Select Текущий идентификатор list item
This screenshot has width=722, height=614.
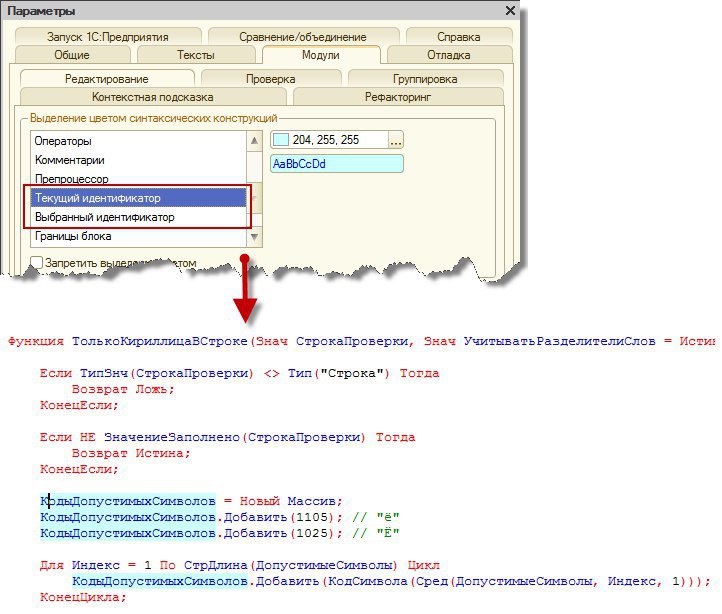(x=139, y=198)
